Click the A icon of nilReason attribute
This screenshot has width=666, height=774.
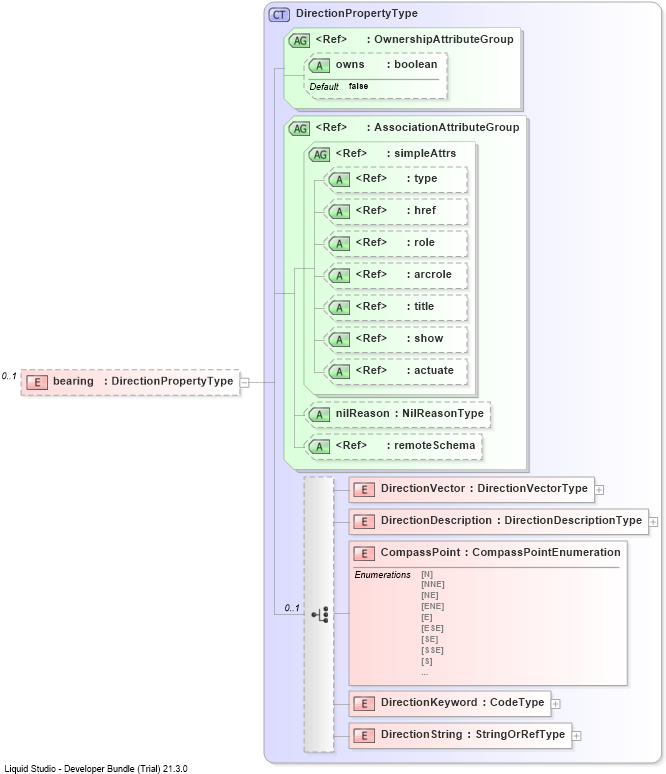(319, 415)
